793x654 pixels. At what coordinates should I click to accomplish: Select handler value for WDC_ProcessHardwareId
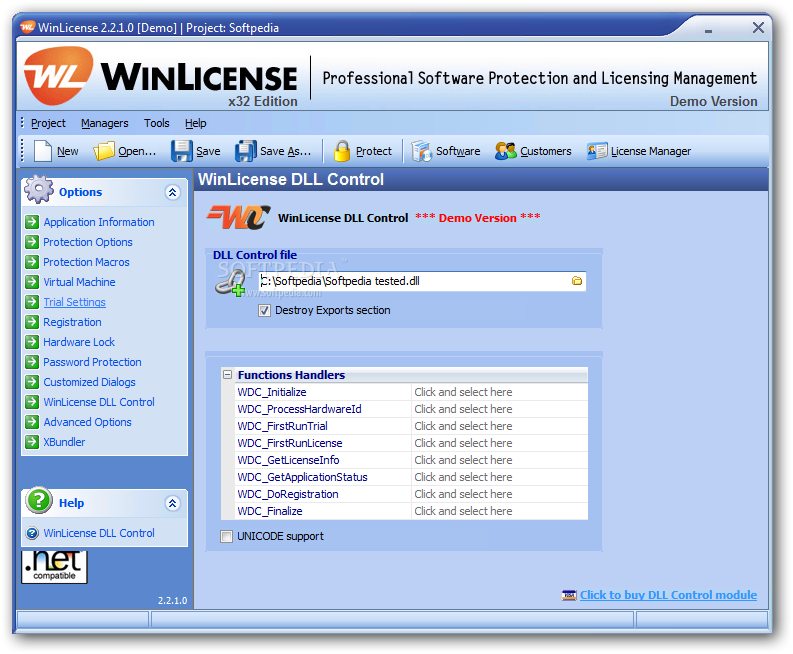click(499, 409)
